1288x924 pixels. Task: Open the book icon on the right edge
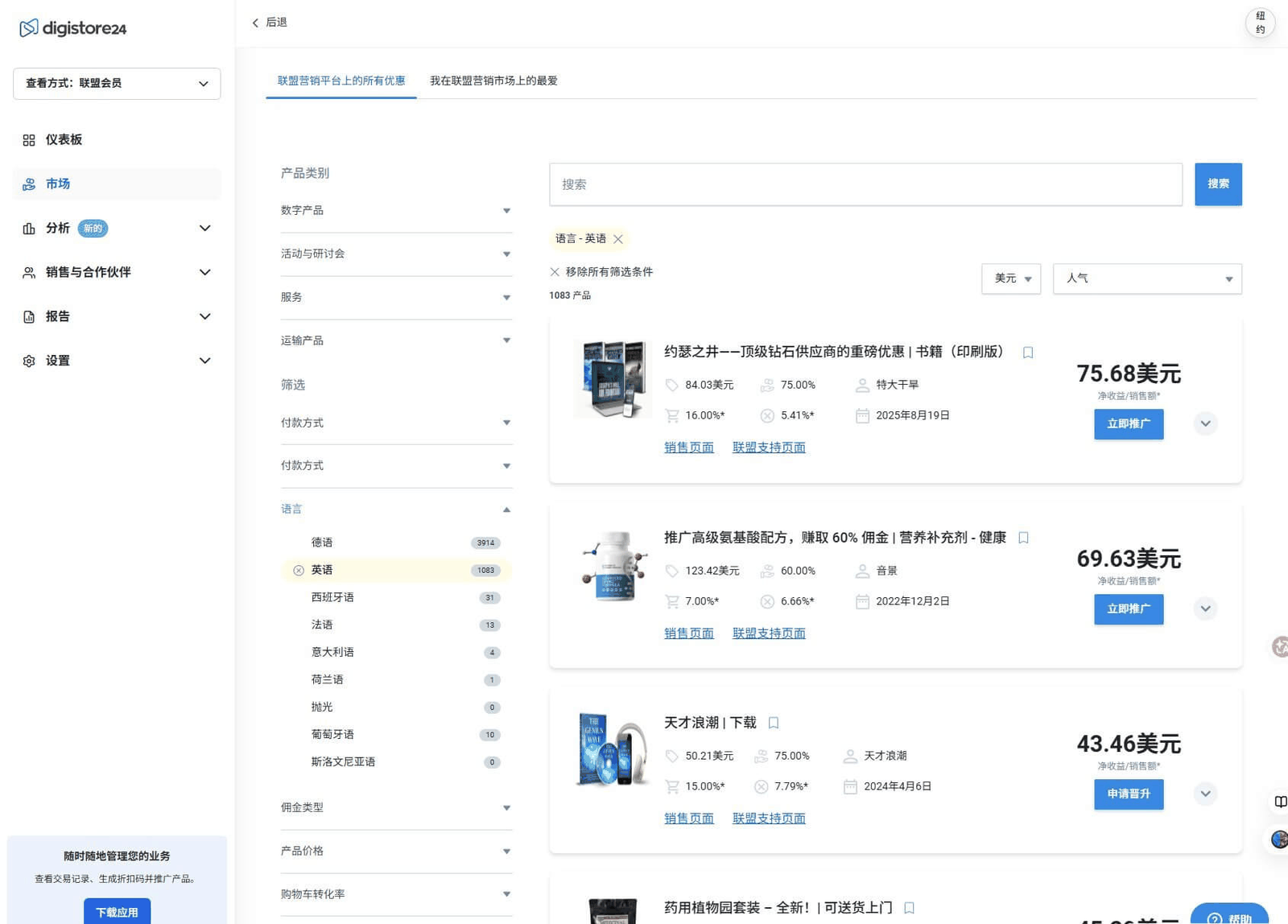[1280, 802]
